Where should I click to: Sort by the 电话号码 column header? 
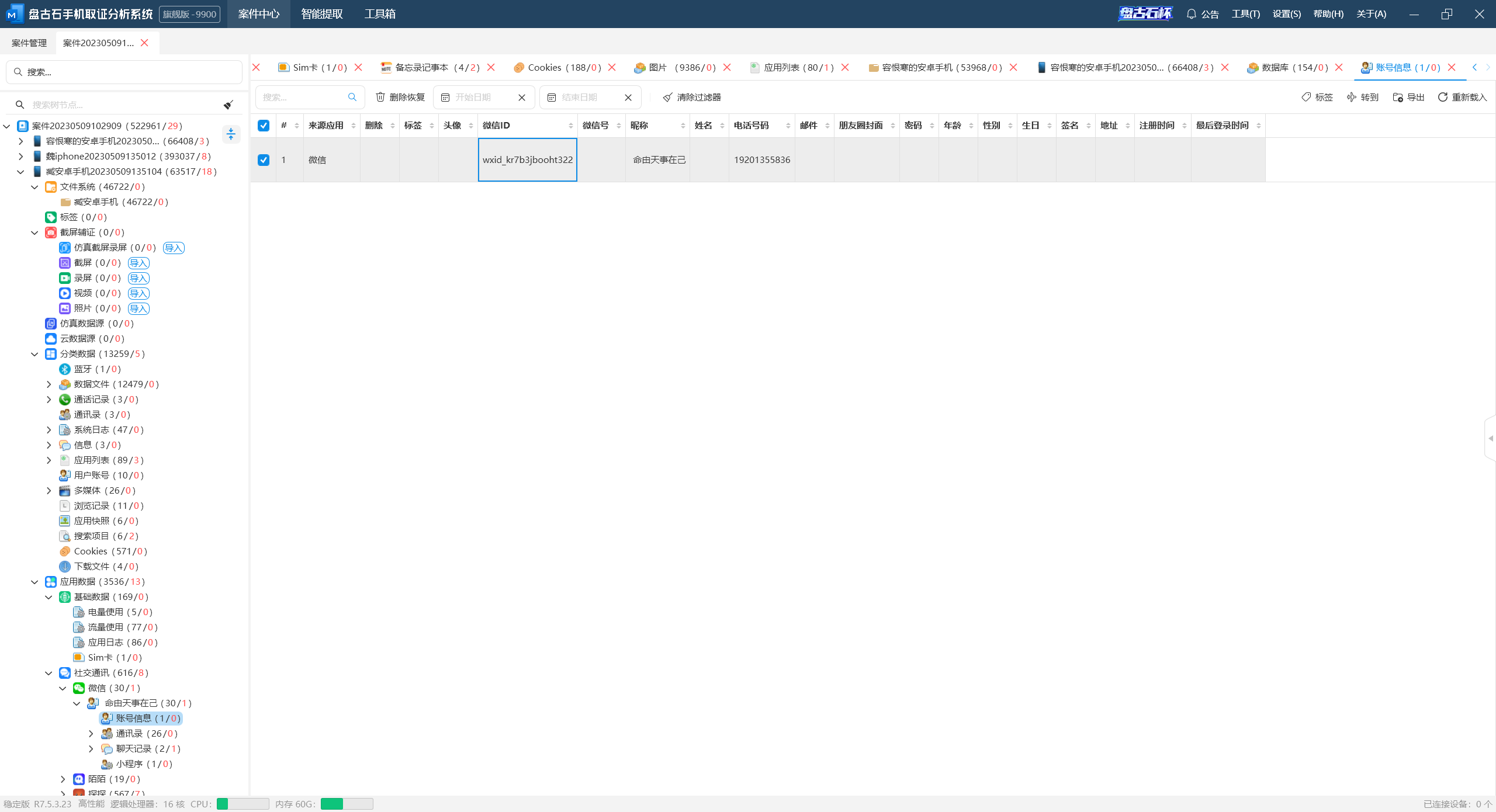(x=752, y=126)
